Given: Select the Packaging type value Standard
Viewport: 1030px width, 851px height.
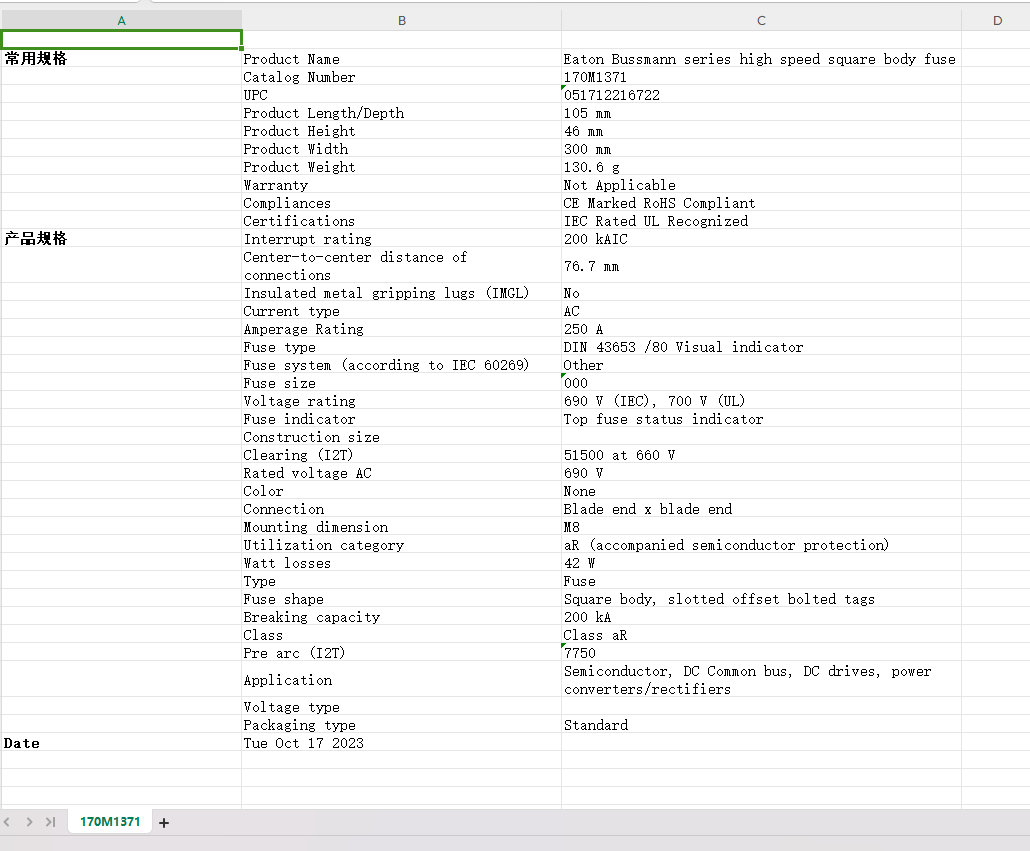Looking at the screenshot, I should click(761, 724).
